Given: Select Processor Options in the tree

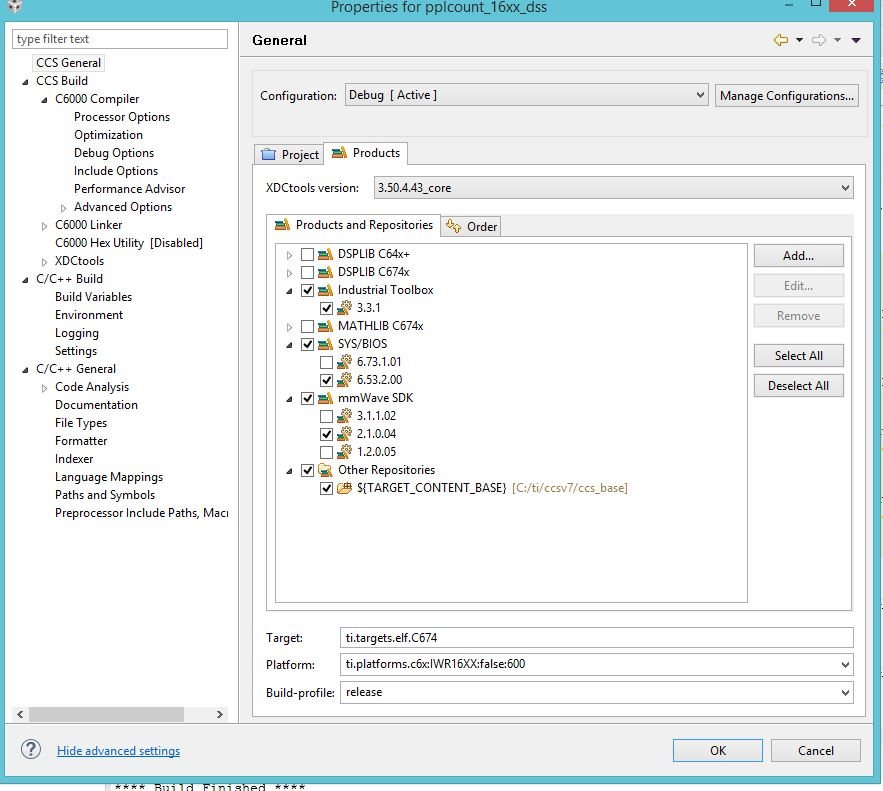Looking at the screenshot, I should 122,117.
